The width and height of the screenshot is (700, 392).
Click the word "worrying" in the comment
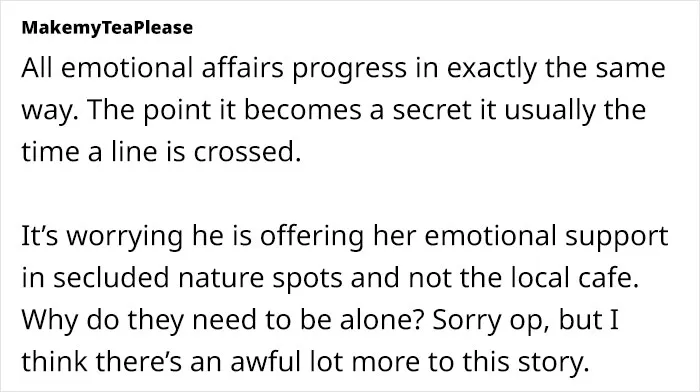point(125,237)
